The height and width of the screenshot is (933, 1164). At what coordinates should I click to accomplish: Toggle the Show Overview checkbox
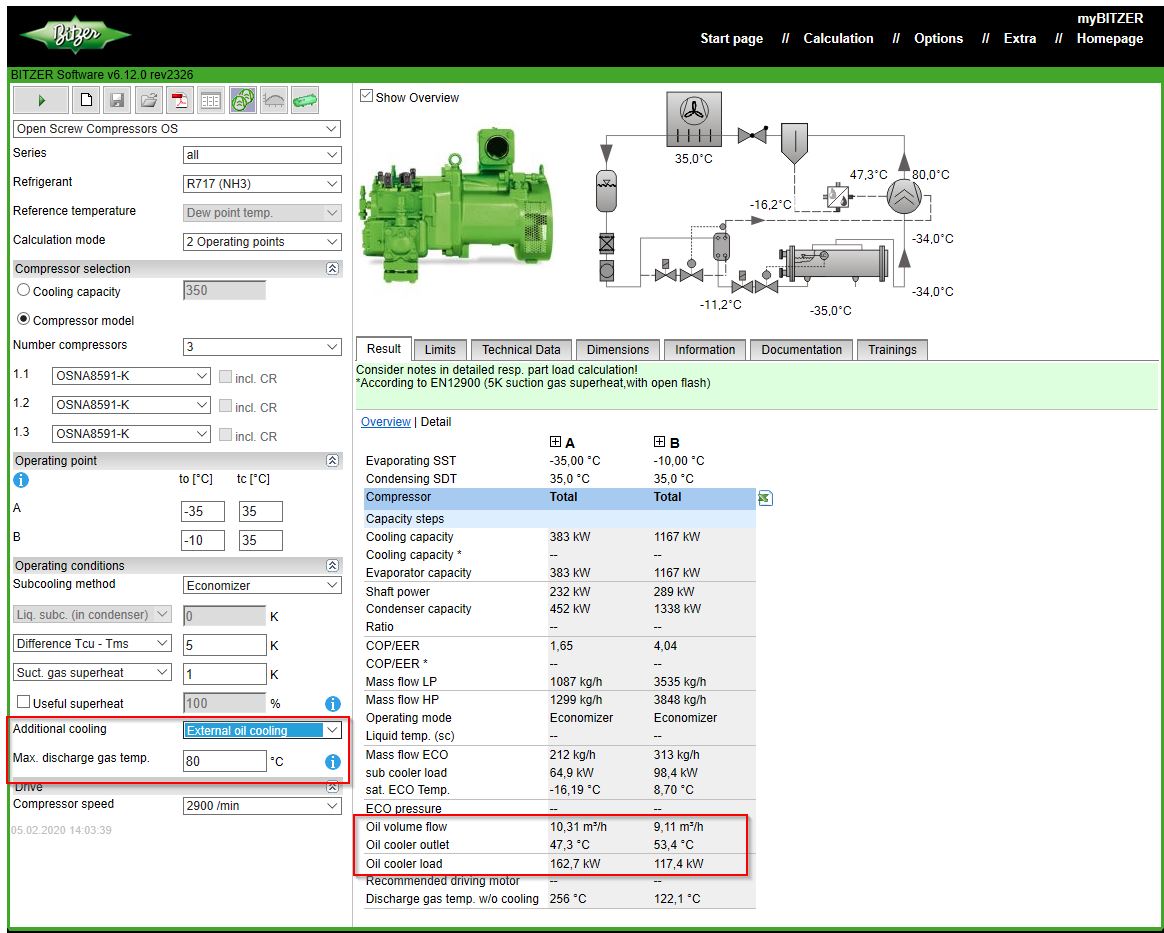(x=367, y=96)
